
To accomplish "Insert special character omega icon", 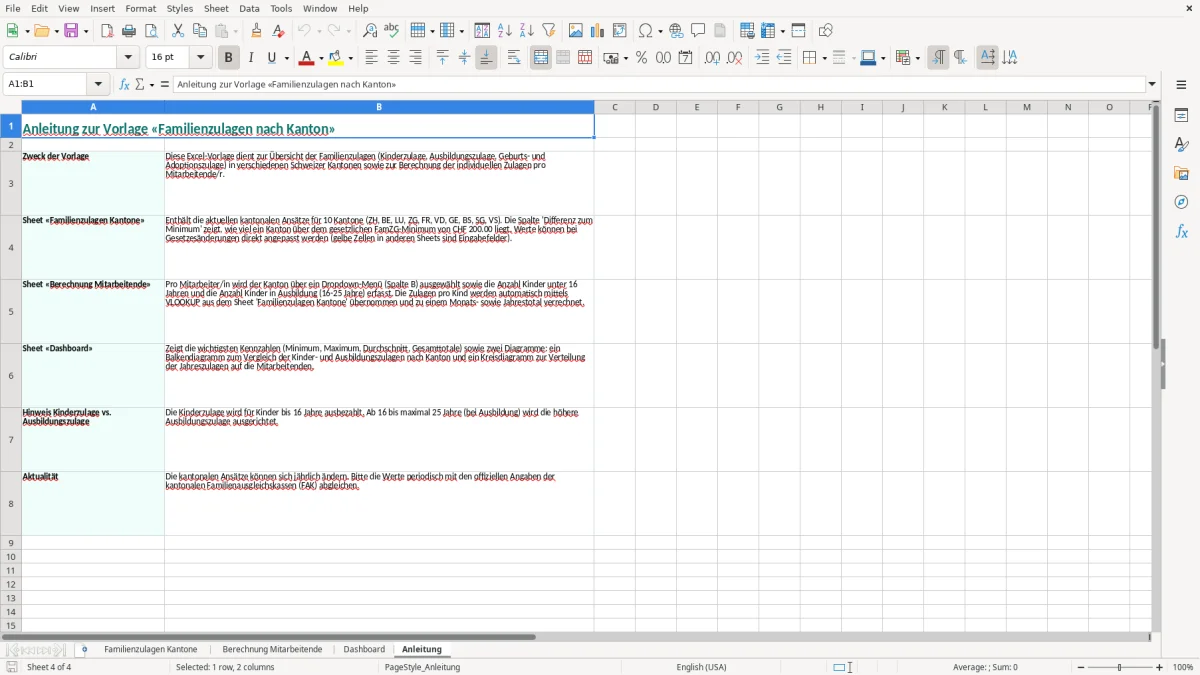I will pos(645,31).
